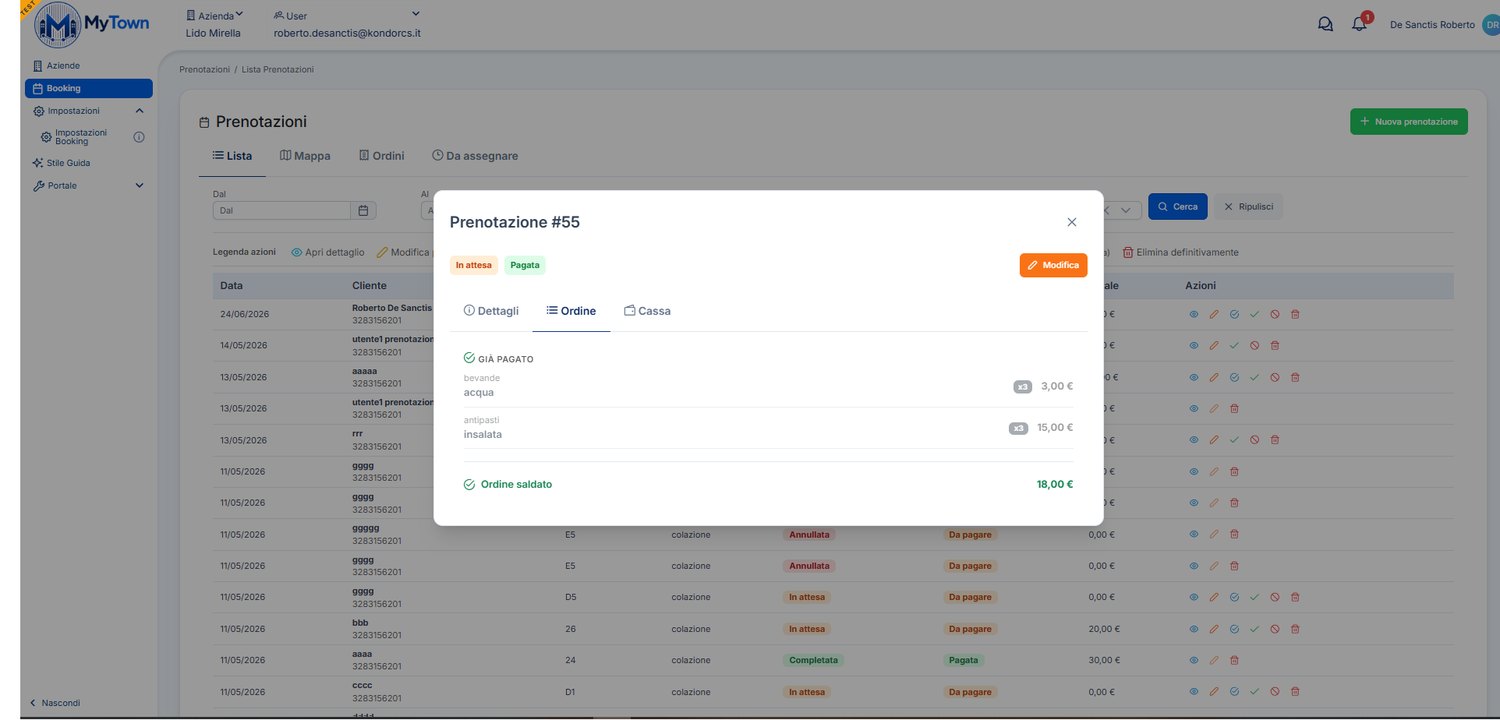Edit the bbb booking using pencil icon
1500x720 pixels.
[x=1214, y=629]
